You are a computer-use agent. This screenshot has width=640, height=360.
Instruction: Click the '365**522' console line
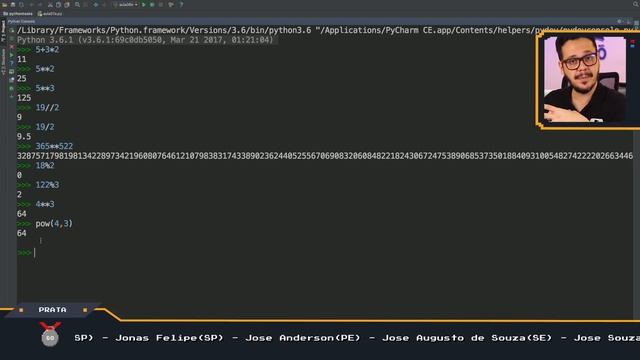[x=54, y=146]
